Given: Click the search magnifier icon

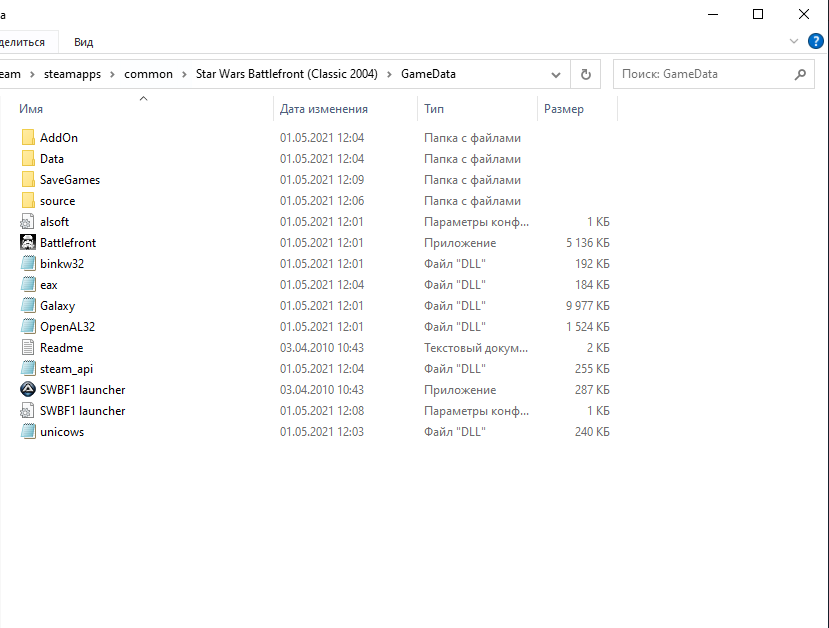Looking at the screenshot, I should point(800,75).
